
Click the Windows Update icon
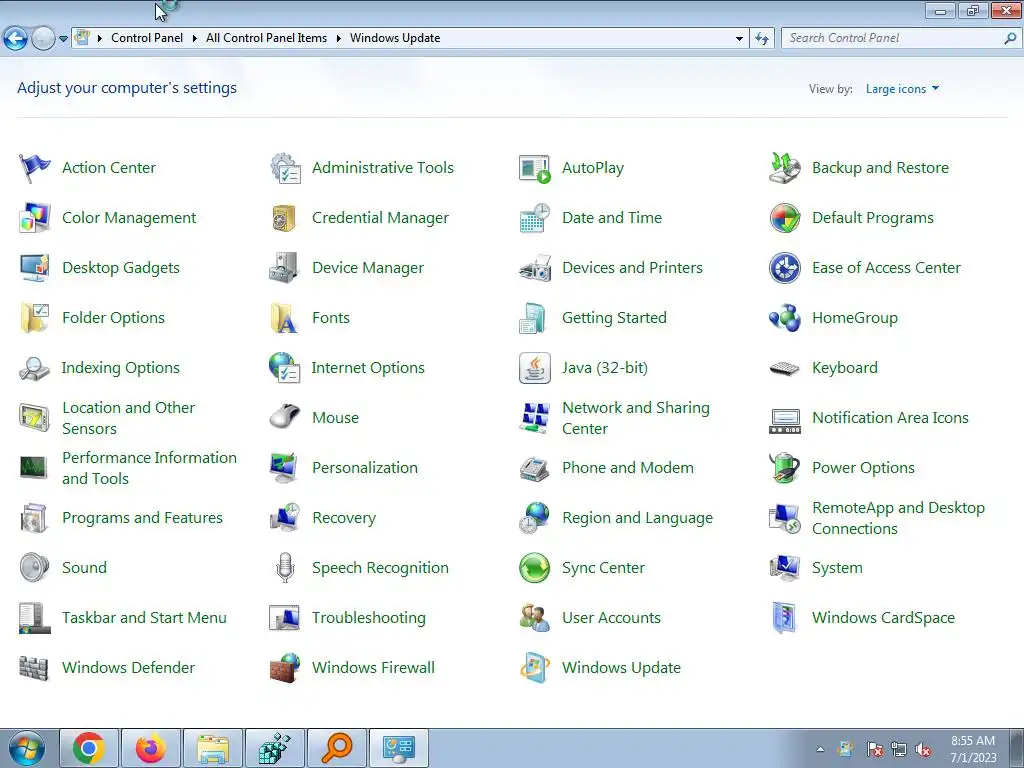pyautogui.click(x=534, y=667)
